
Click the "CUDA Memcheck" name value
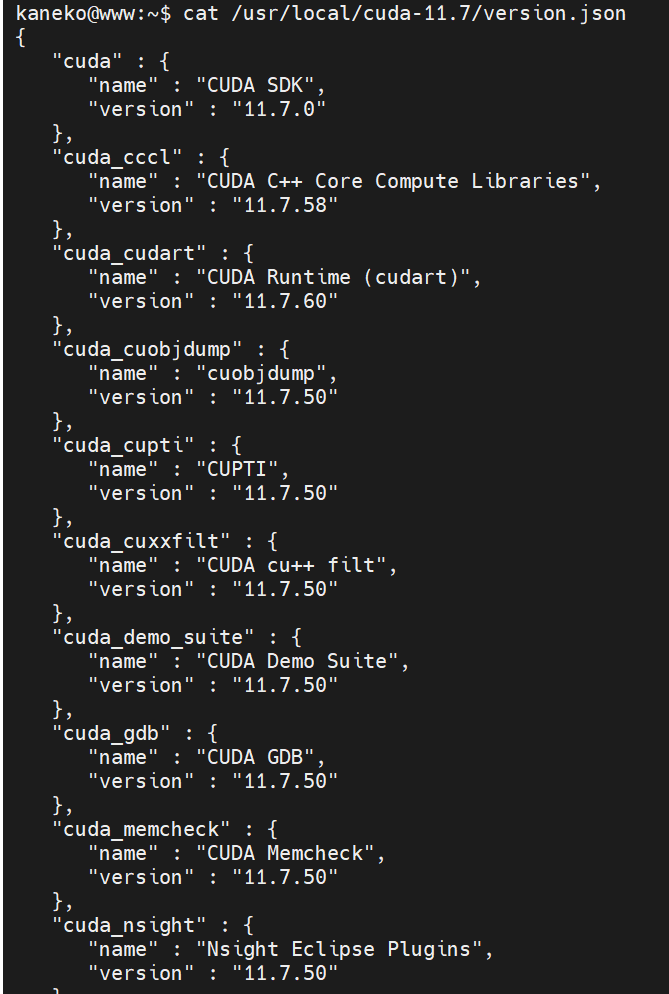click(285, 853)
